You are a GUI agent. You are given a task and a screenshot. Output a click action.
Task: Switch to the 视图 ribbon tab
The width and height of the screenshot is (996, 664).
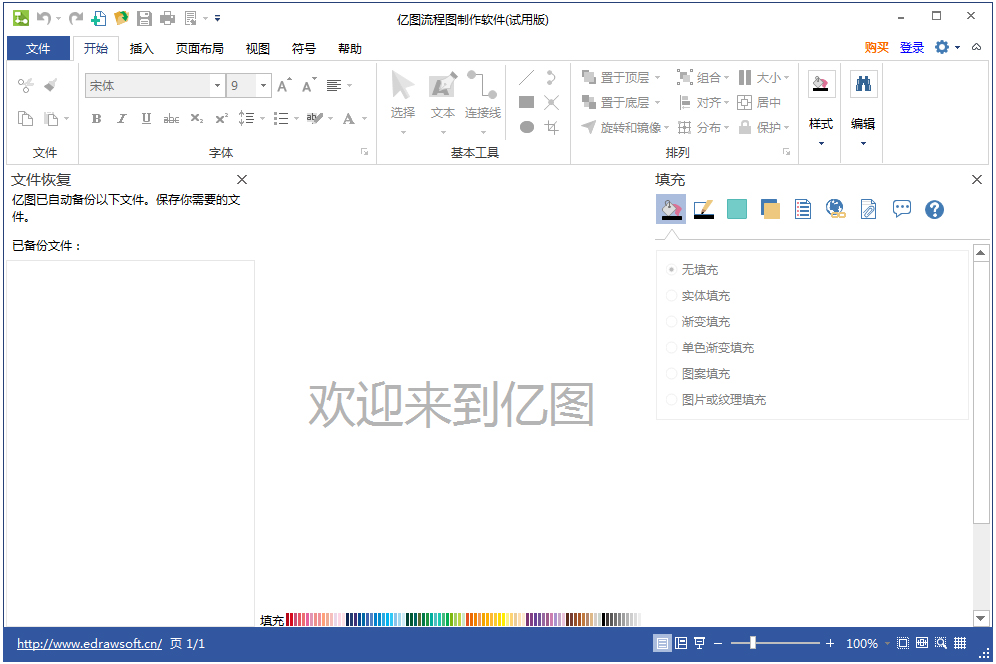tap(258, 48)
